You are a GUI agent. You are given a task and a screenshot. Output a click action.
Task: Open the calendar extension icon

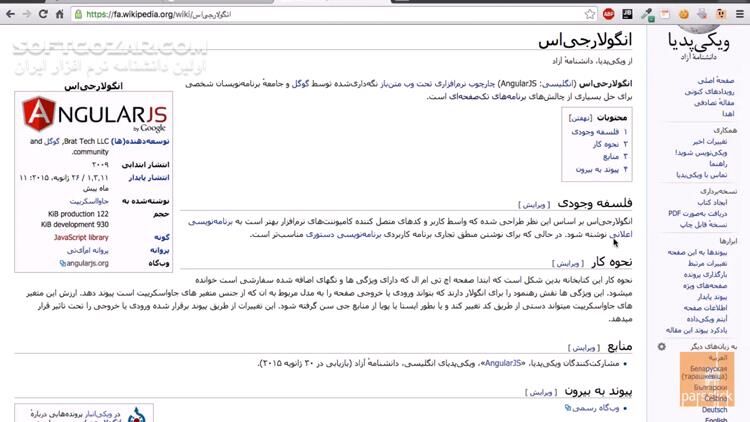pyautogui.click(x=665, y=14)
